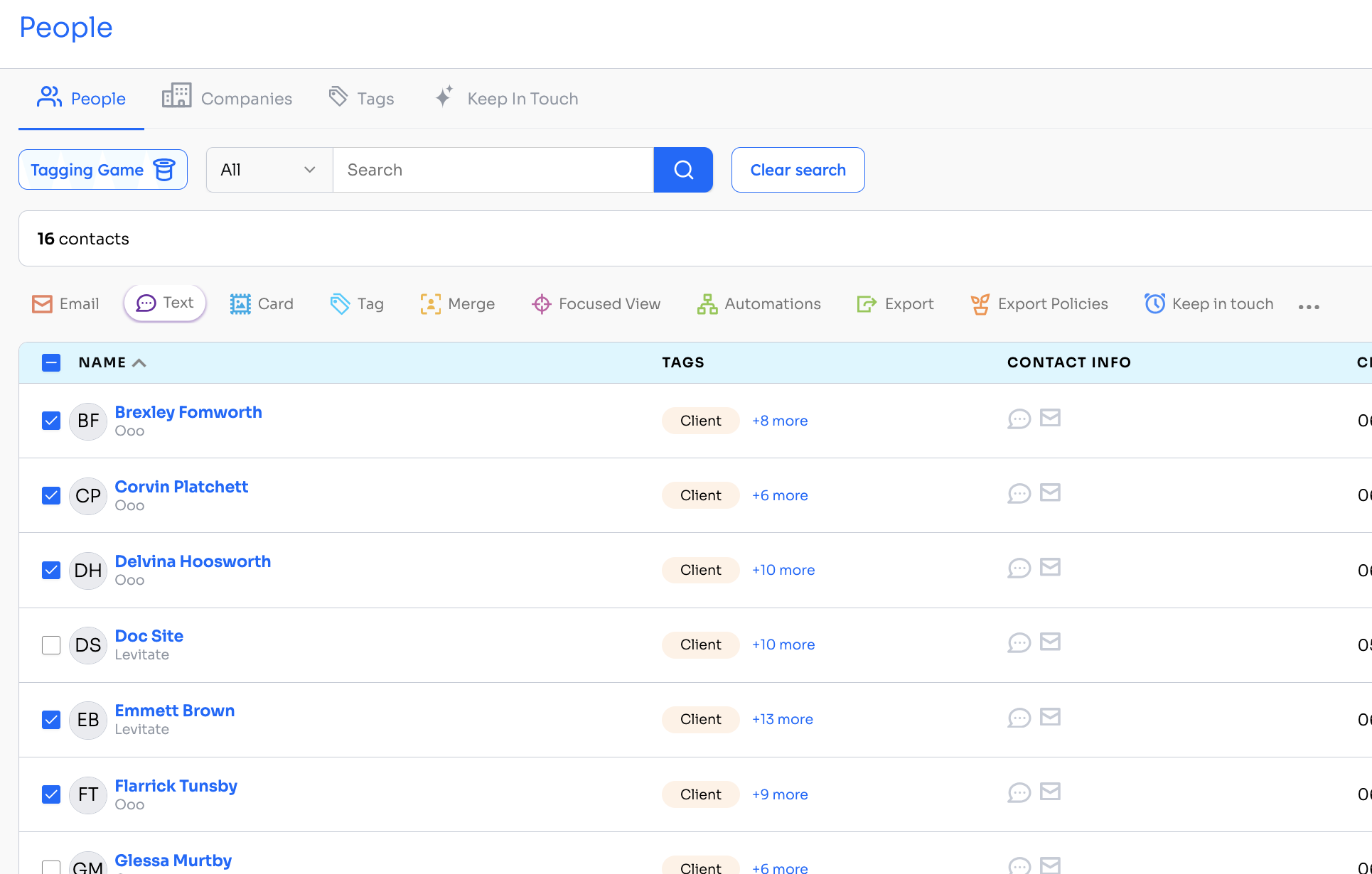Click the text message icon for Doc Site
Screen dimensions: 1372x874
point(1019,643)
